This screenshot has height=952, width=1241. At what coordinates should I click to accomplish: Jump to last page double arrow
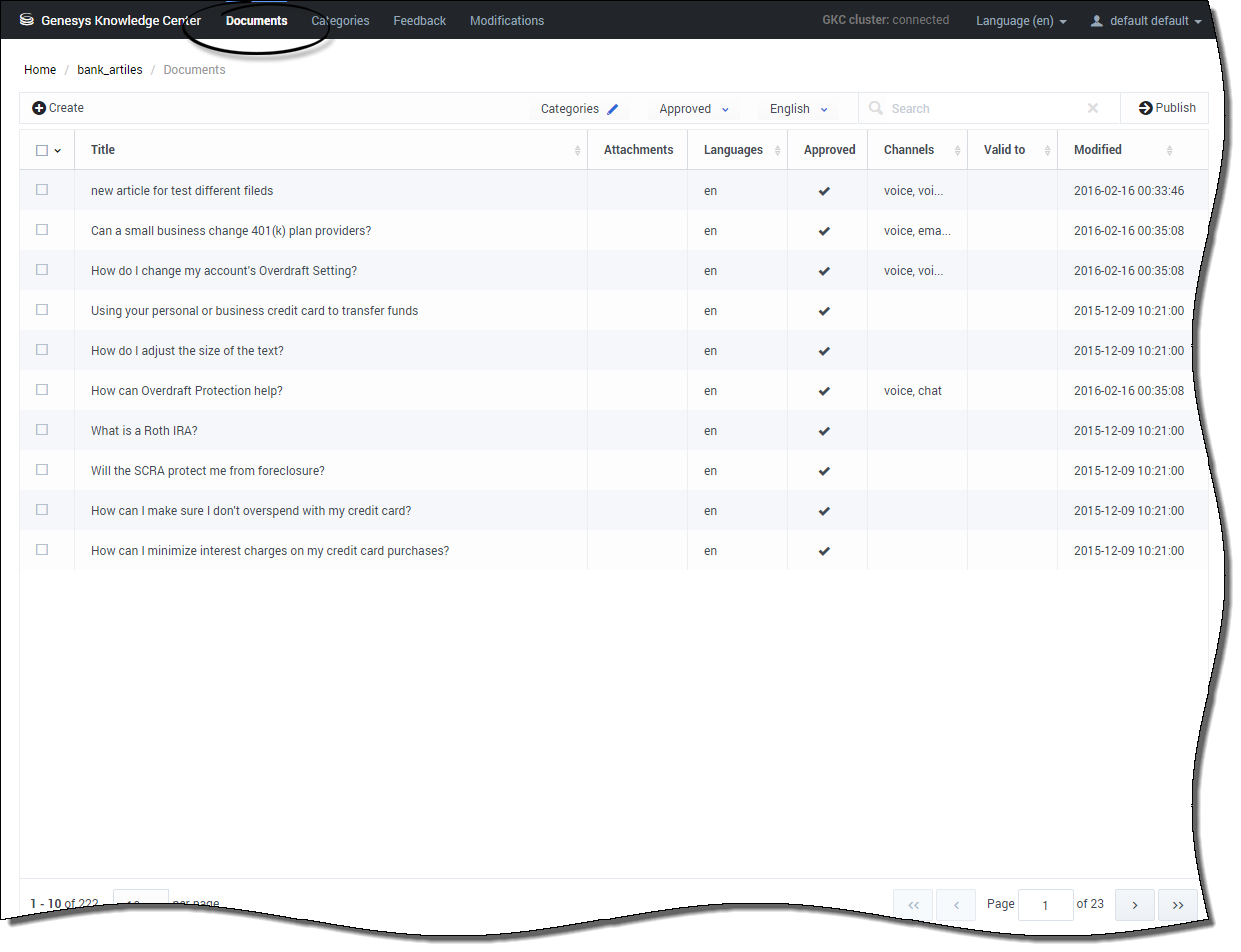coord(1177,905)
